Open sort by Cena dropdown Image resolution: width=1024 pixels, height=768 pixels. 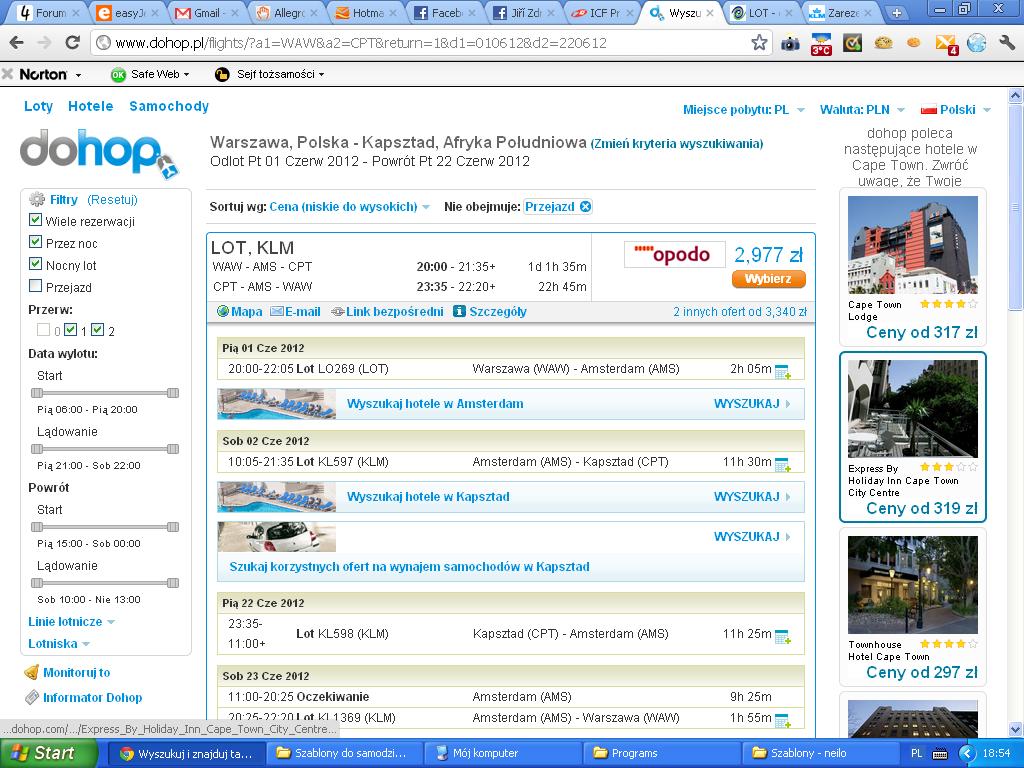pos(349,206)
